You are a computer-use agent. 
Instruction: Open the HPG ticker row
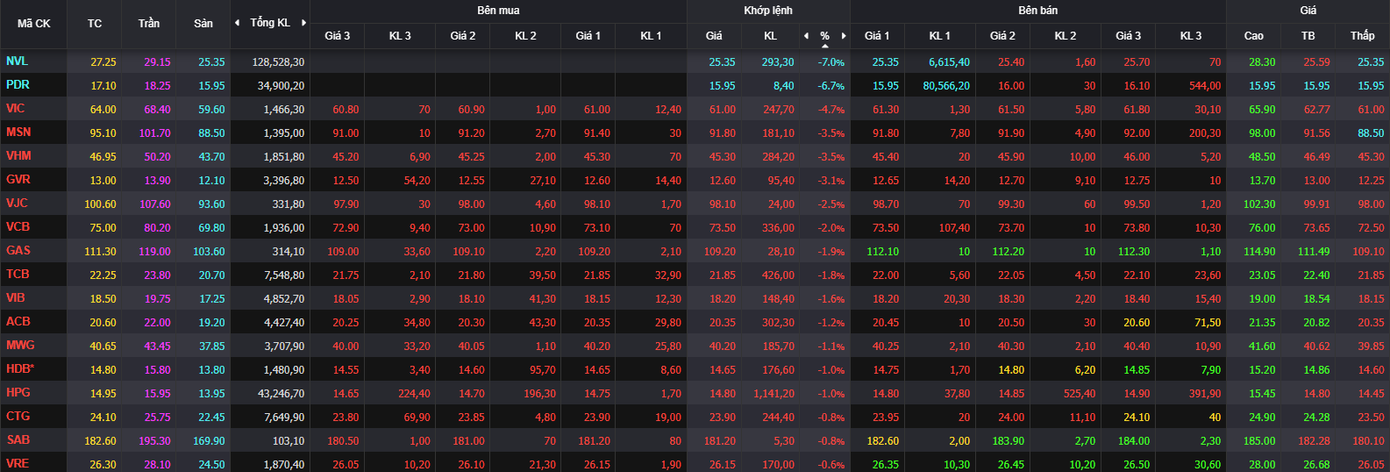tap(17, 391)
